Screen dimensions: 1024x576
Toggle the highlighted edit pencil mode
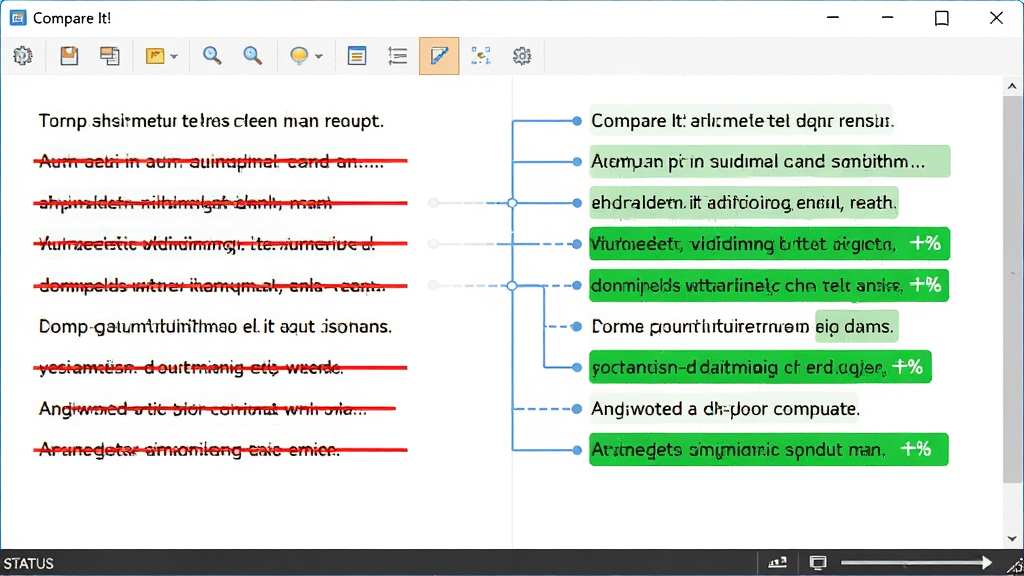[x=439, y=56]
